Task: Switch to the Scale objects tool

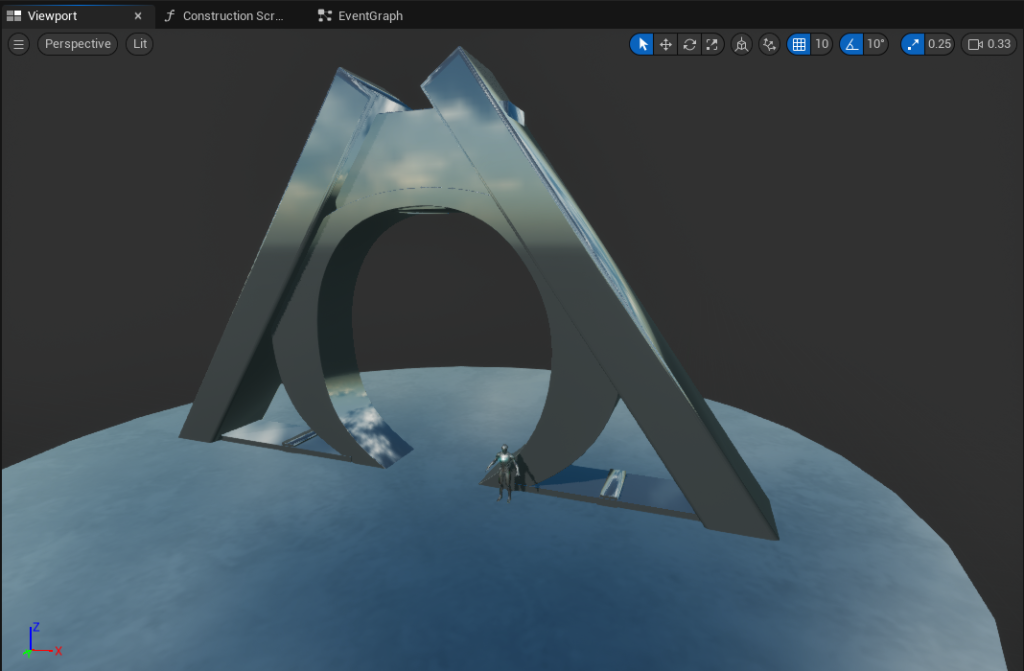Action: [712, 44]
